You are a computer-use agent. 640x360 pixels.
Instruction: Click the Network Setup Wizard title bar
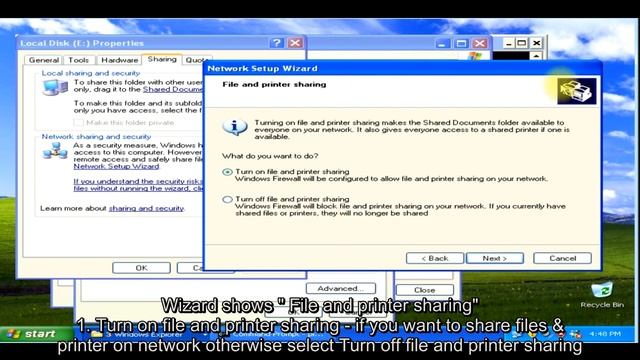click(x=402, y=68)
